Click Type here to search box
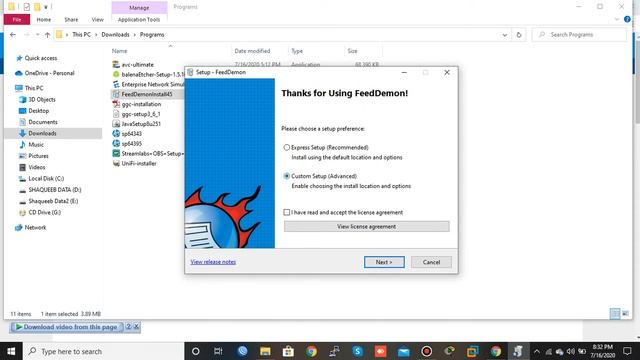Screen dimensions: 640x360 [x=104, y=351]
